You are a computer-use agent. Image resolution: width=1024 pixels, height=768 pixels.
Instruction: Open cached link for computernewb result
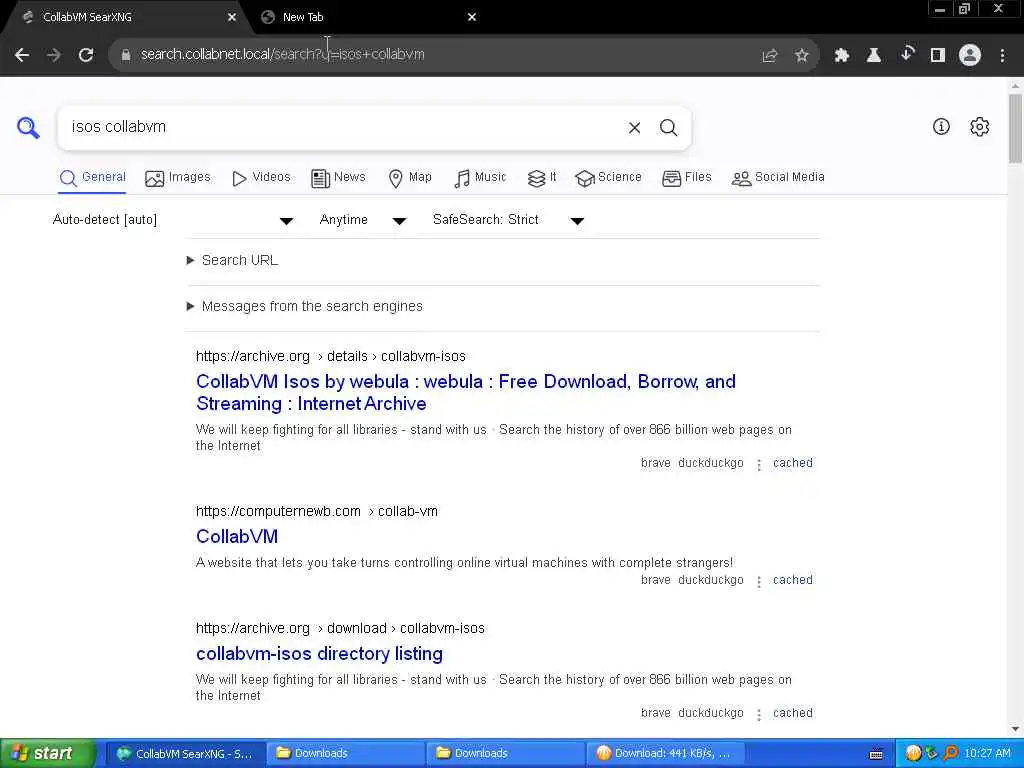(x=793, y=580)
